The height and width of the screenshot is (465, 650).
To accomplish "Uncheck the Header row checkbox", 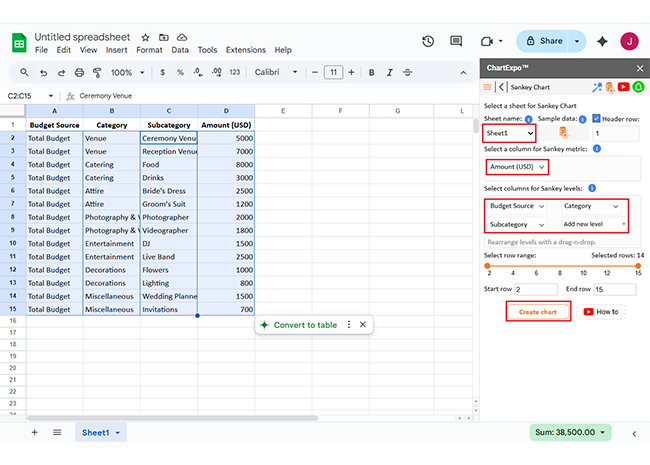I will tap(597, 118).
